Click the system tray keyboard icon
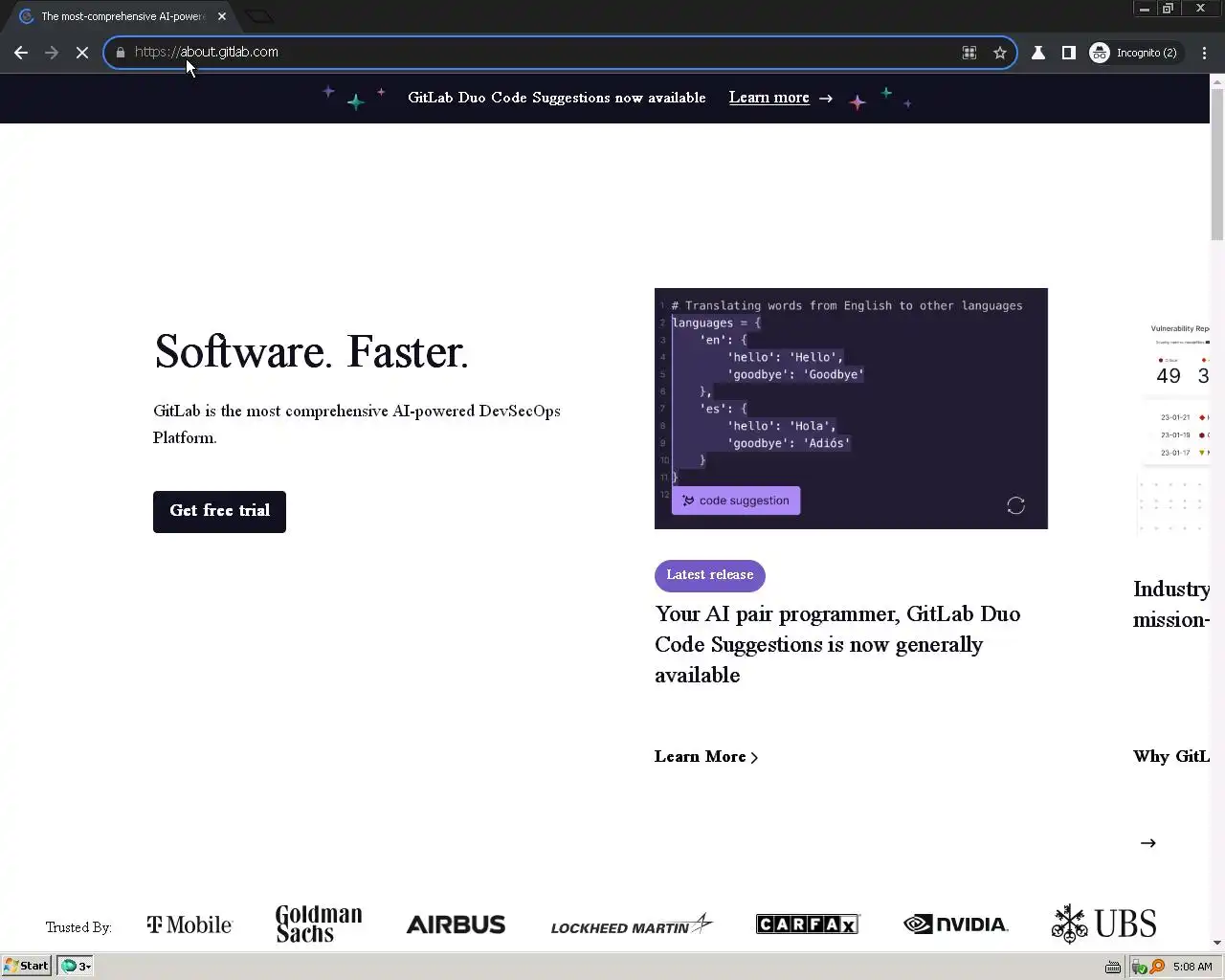 1112,967
